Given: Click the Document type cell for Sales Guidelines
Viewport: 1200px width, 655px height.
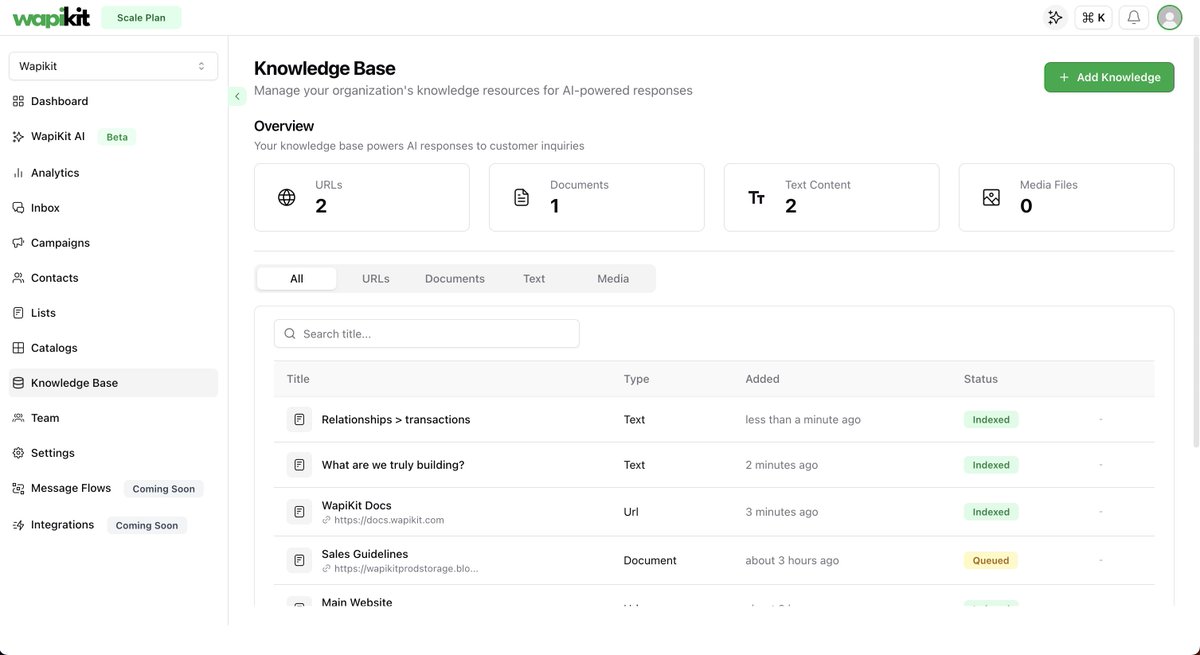Looking at the screenshot, I should pyautogui.click(x=650, y=561).
